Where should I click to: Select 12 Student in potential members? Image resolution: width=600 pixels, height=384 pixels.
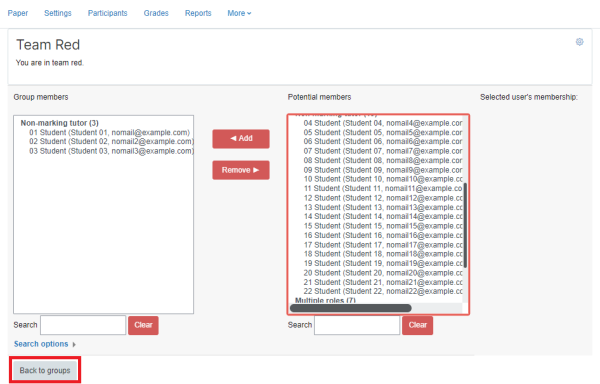[x=383, y=198]
